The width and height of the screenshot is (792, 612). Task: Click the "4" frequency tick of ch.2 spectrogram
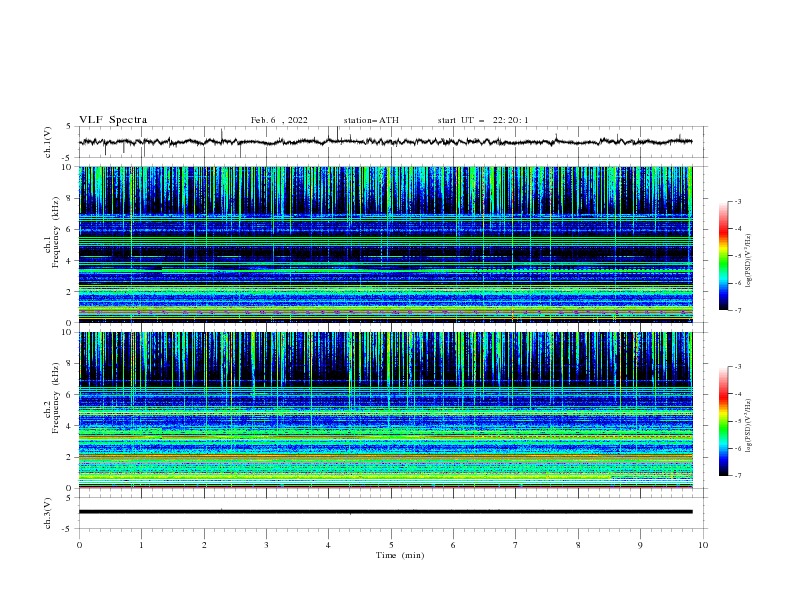[70, 426]
